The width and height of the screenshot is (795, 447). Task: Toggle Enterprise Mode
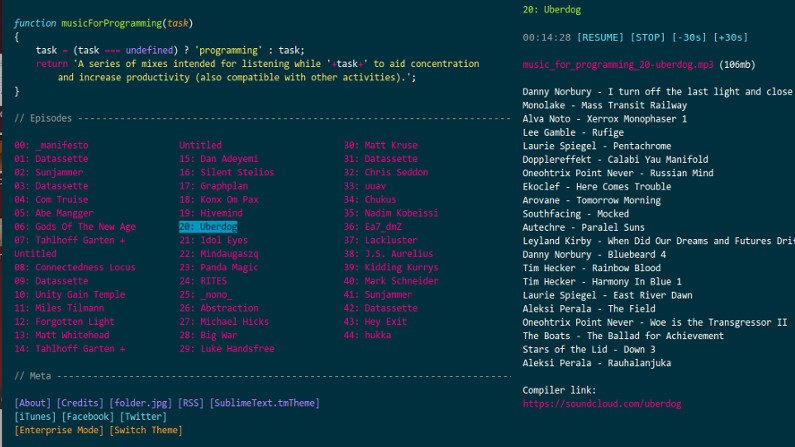(x=59, y=430)
